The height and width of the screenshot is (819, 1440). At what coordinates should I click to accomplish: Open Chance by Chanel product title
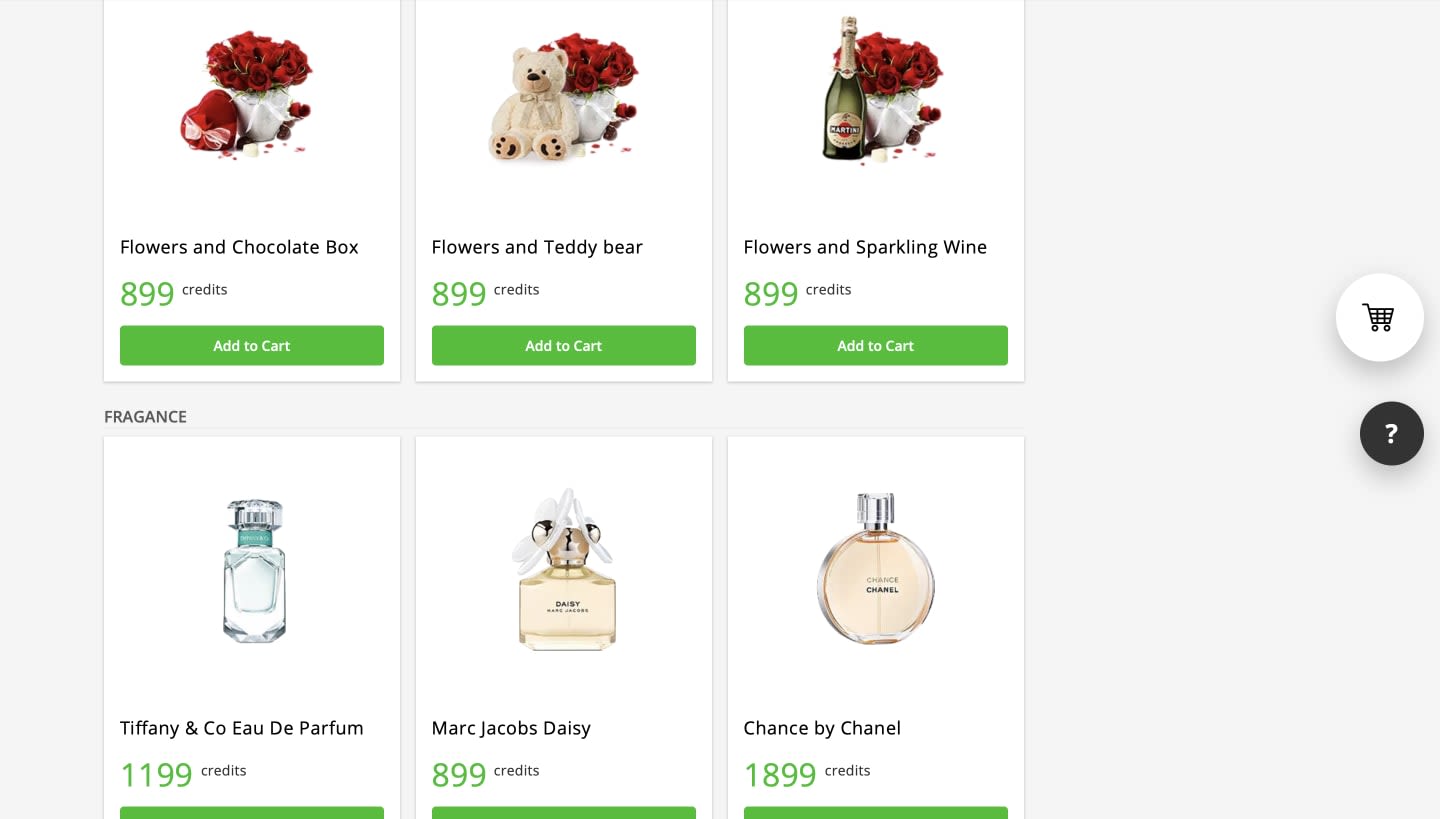pyautogui.click(x=822, y=728)
